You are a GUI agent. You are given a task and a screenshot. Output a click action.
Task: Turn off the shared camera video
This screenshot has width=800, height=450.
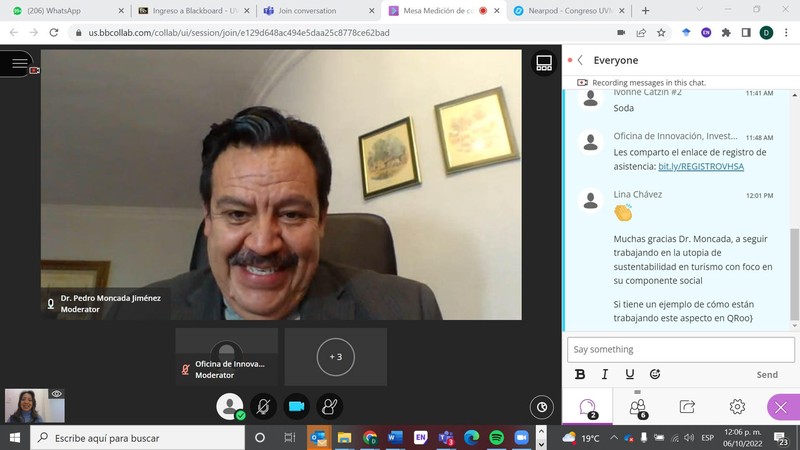pyautogui.click(x=296, y=407)
